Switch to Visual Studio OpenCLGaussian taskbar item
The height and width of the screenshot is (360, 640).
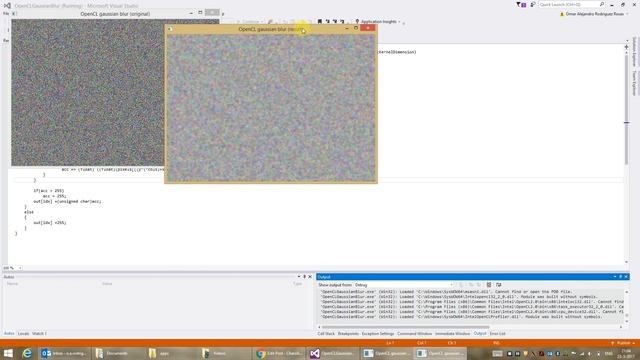pyautogui.click(x=332, y=353)
